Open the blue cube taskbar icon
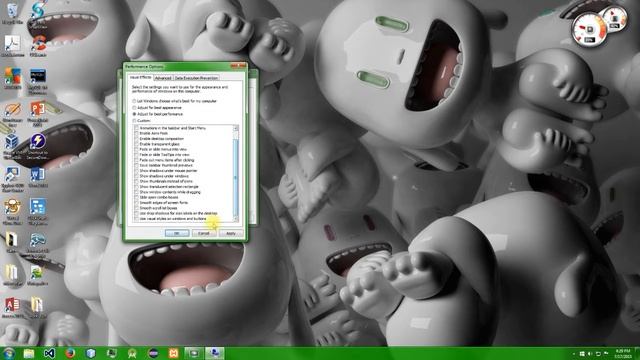This screenshot has height=360, width=640. tap(91, 353)
